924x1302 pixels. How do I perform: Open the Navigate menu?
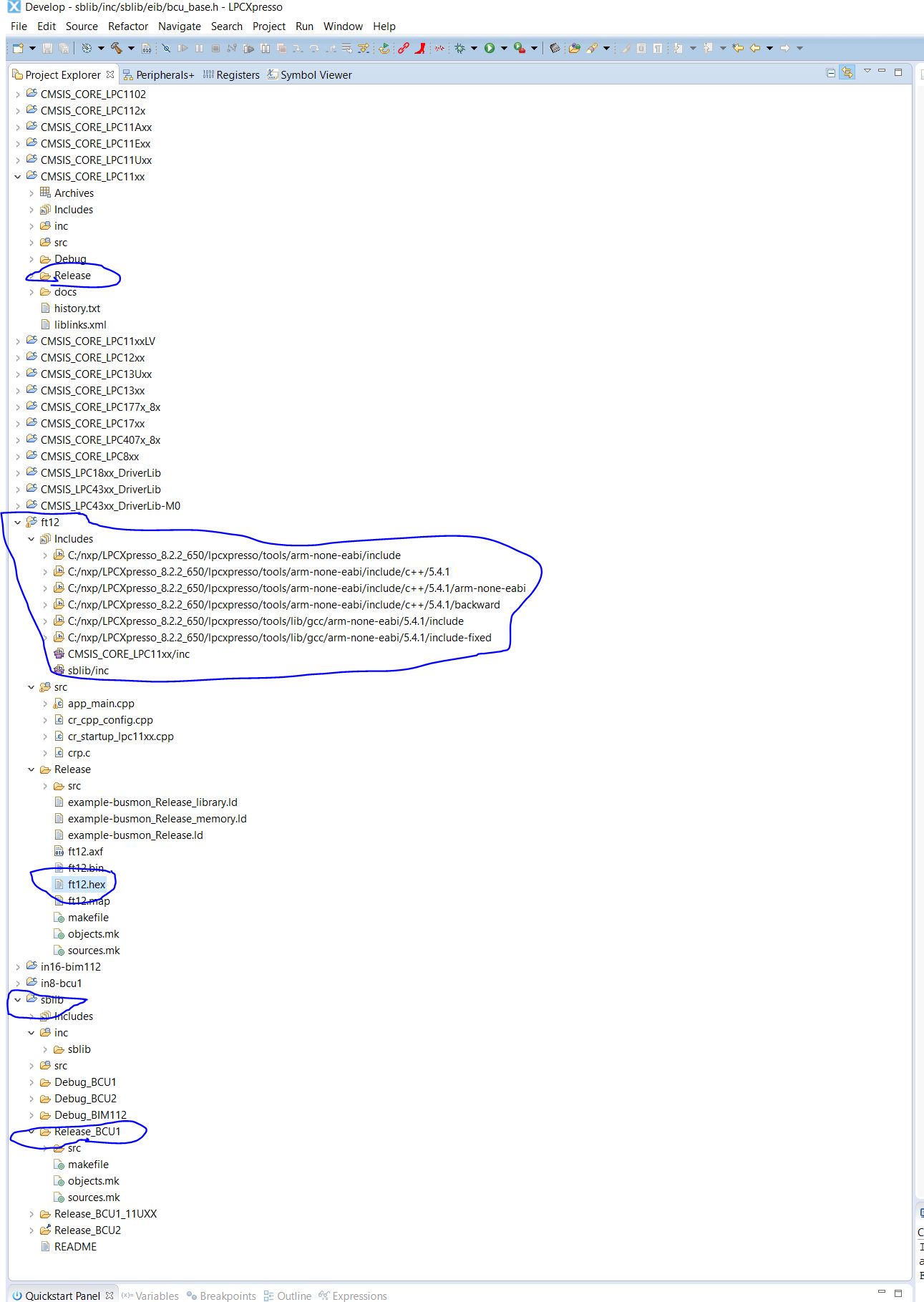[180, 26]
